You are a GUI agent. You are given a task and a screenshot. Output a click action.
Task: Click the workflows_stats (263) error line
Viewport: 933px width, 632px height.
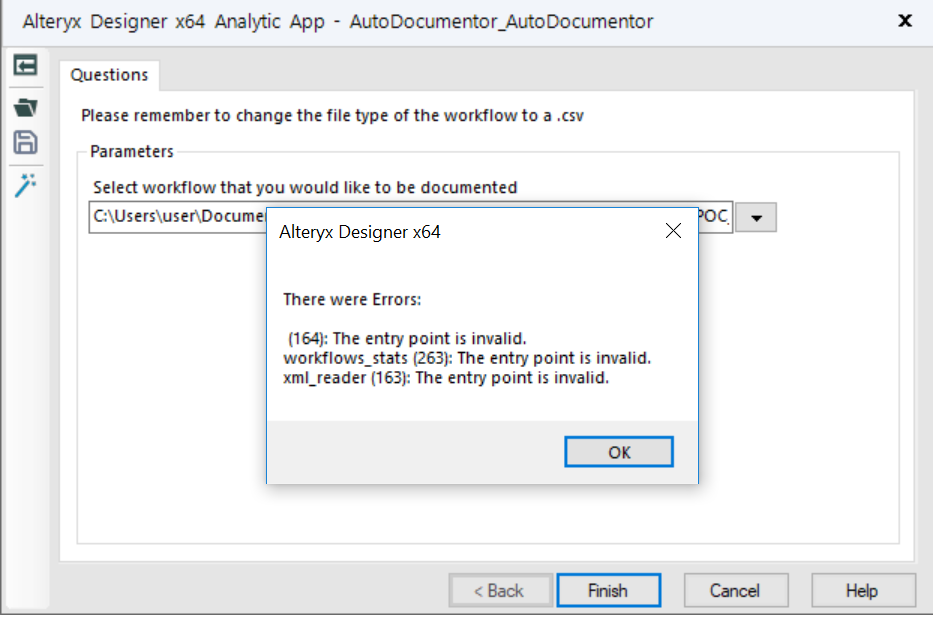[467, 358]
